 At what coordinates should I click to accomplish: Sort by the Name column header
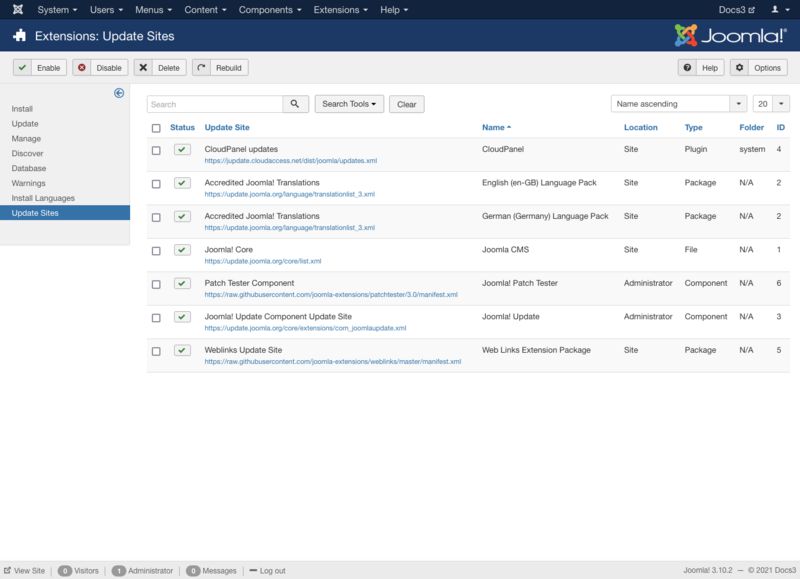tap(496, 128)
